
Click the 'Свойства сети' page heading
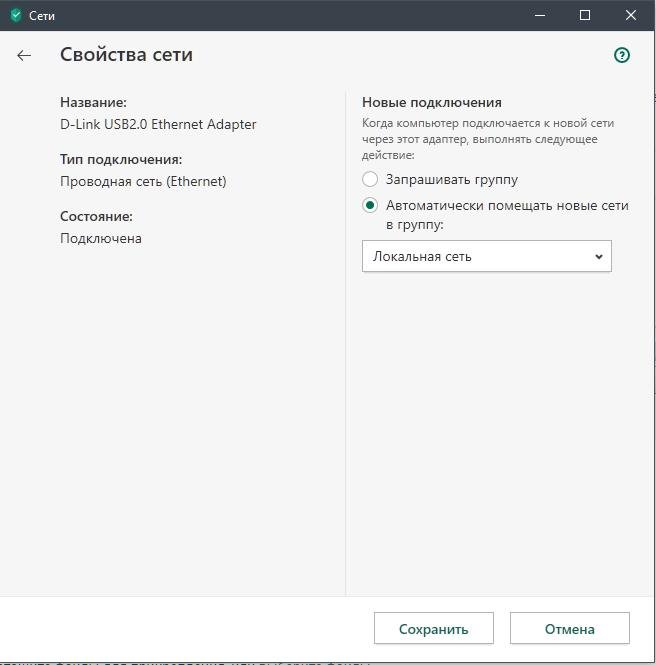[126, 55]
